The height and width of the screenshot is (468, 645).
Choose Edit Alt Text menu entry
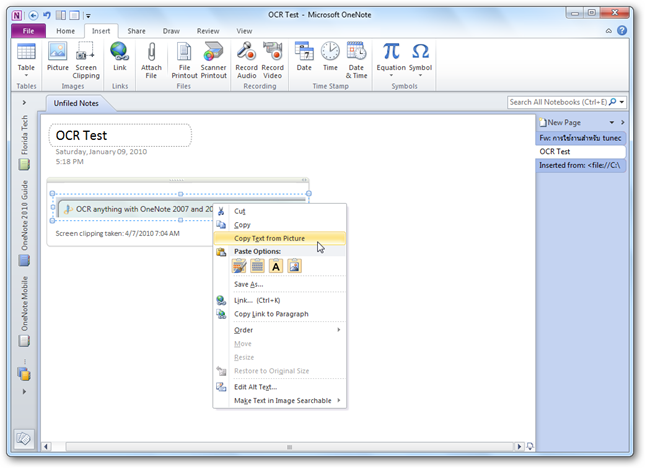tap(279, 387)
